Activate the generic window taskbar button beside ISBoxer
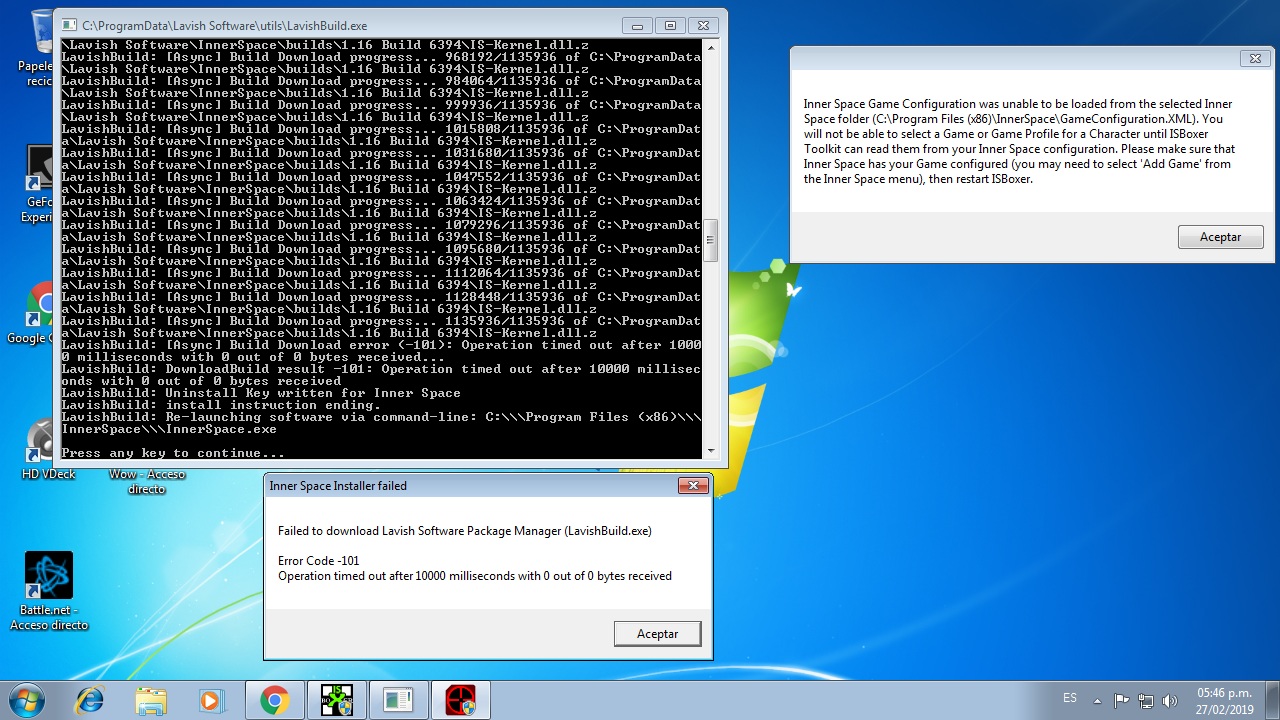 coord(399,700)
